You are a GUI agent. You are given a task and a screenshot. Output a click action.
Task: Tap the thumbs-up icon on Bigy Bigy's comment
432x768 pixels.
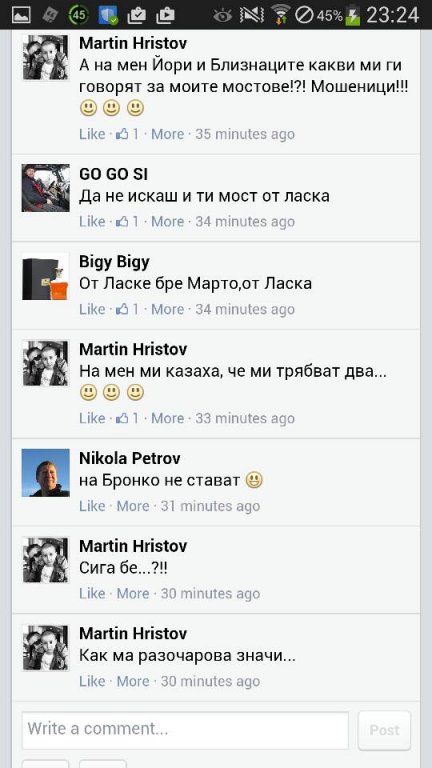(122, 310)
